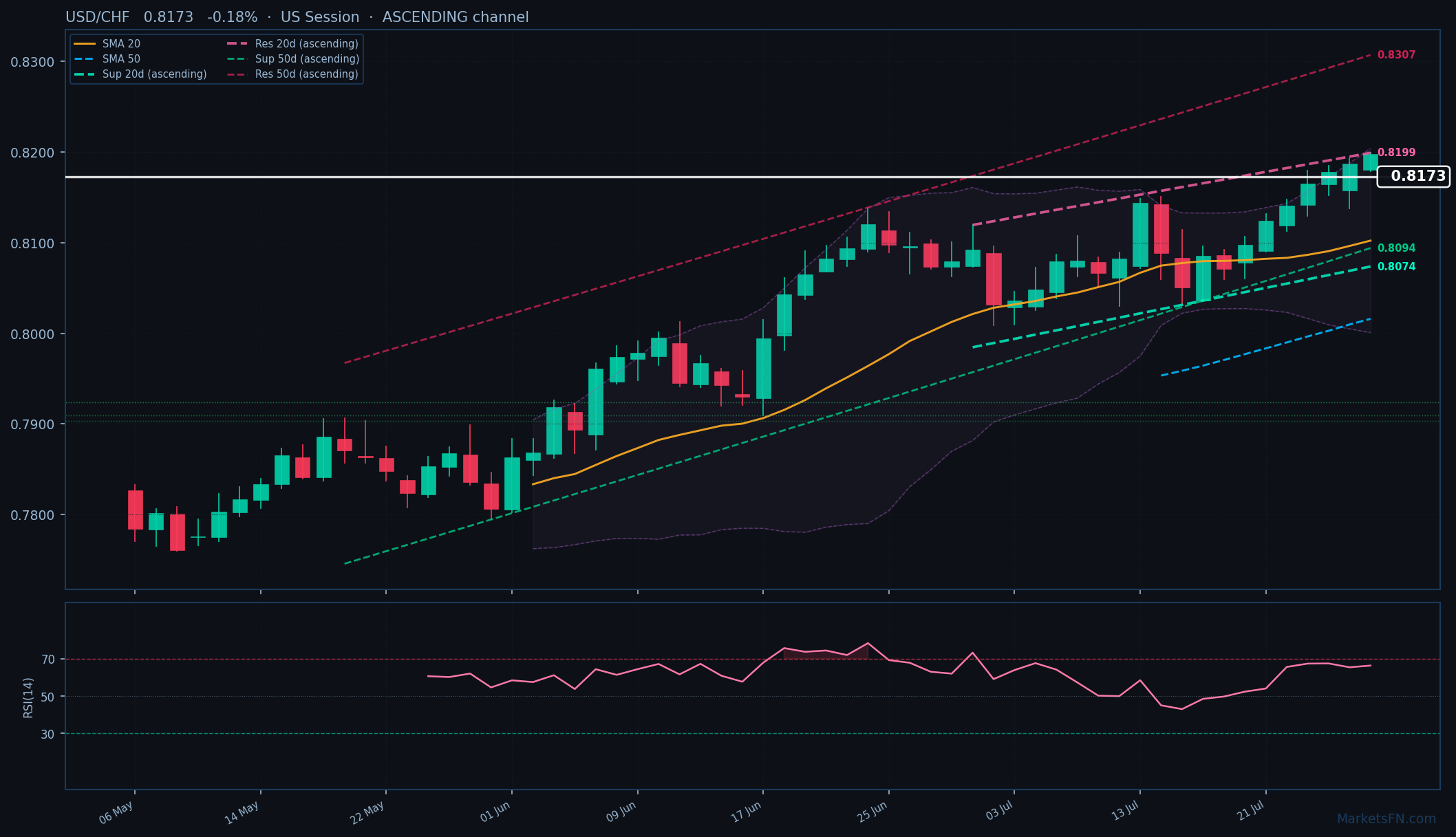This screenshot has height=837, width=1456.
Task: Click the blue SMA 50 legend dash swatch
Action: click(85, 59)
